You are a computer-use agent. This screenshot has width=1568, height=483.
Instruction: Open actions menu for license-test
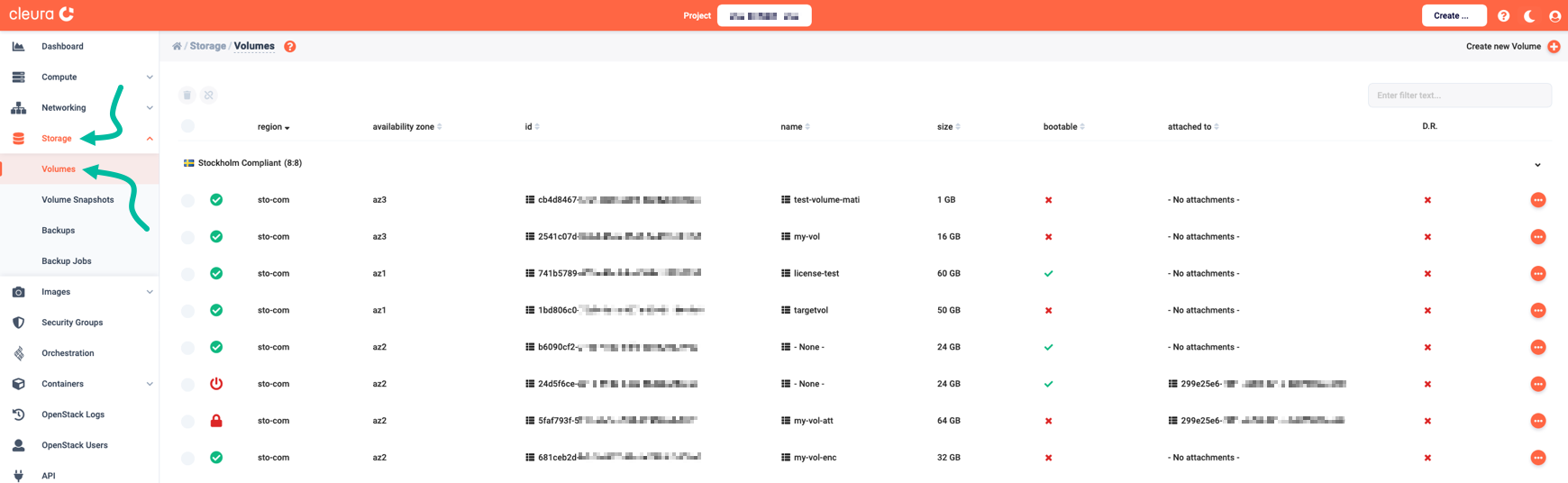click(1538, 274)
